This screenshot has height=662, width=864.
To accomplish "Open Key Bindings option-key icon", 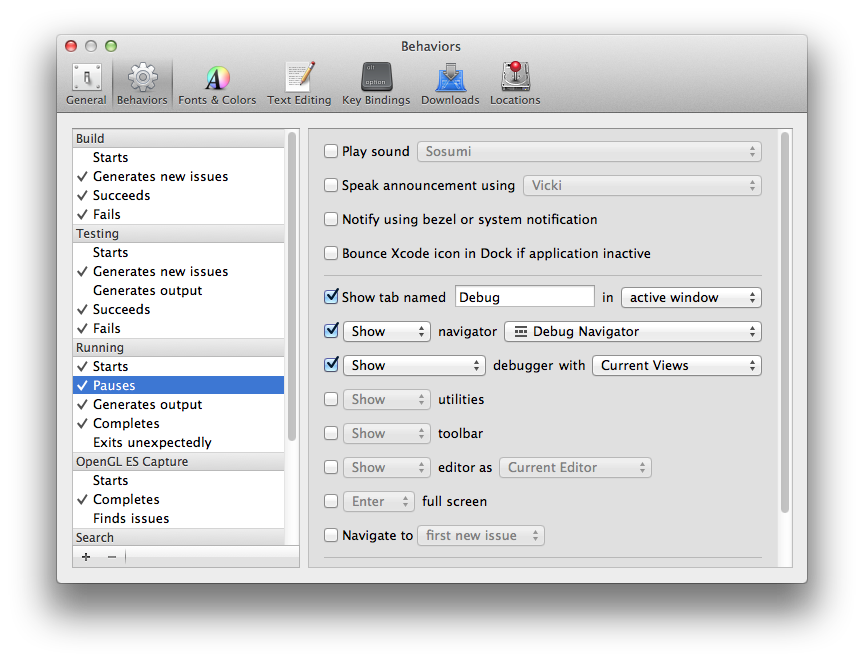I will 376,84.
